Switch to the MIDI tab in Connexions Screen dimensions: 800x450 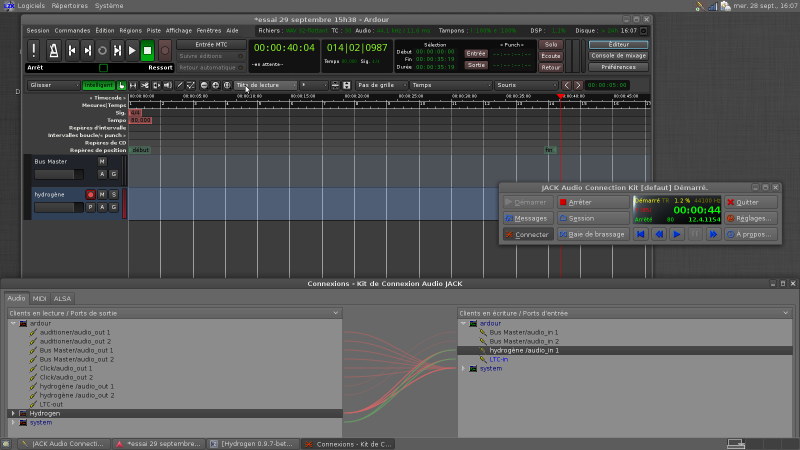click(x=40, y=298)
